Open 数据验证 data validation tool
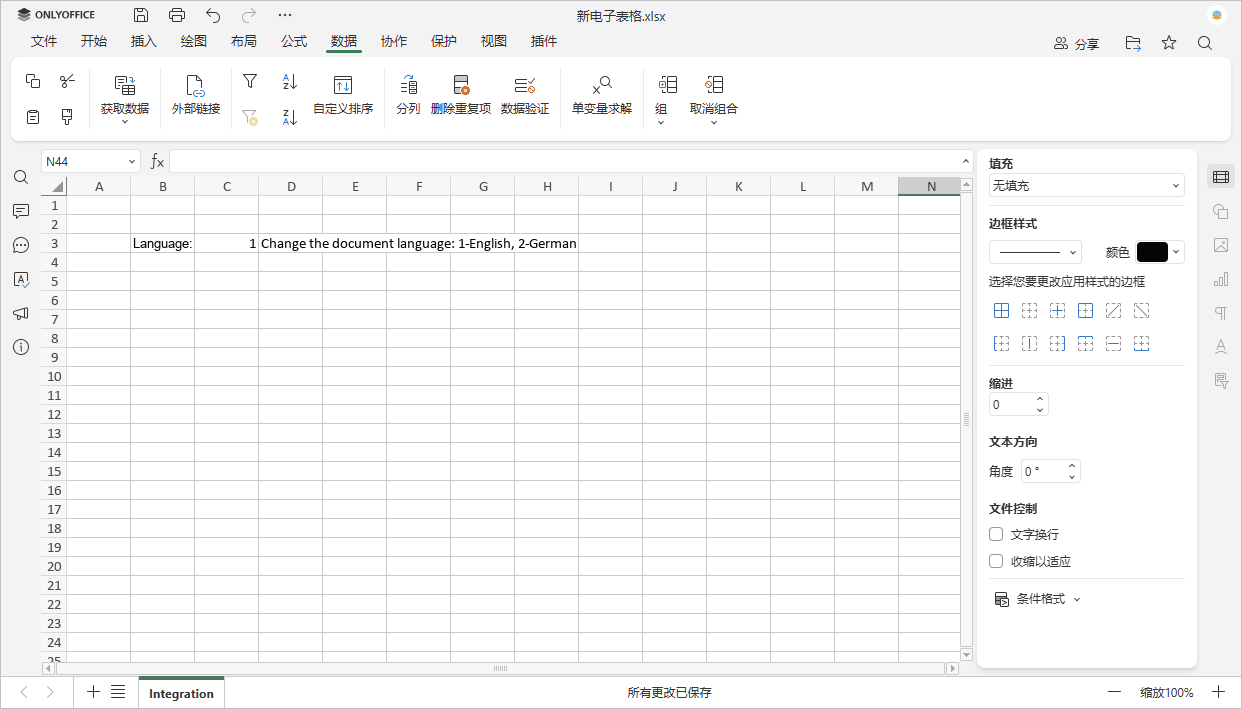This screenshot has height=709, width=1242. coord(524,86)
